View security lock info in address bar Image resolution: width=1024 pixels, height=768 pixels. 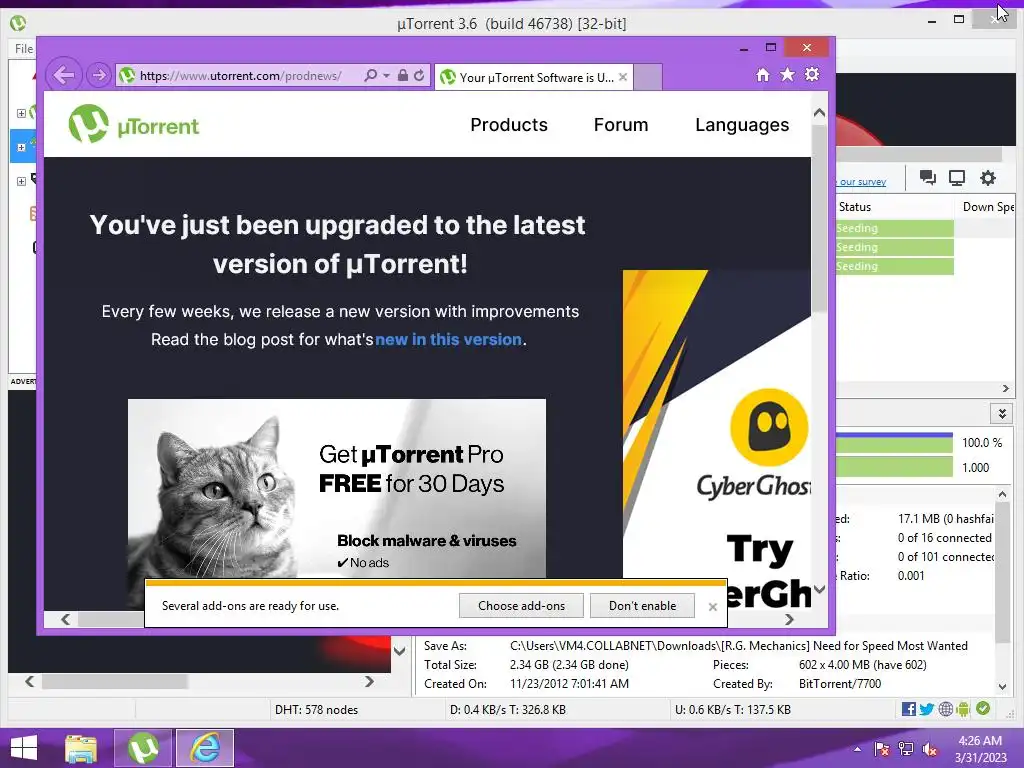pyautogui.click(x=403, y=76)
